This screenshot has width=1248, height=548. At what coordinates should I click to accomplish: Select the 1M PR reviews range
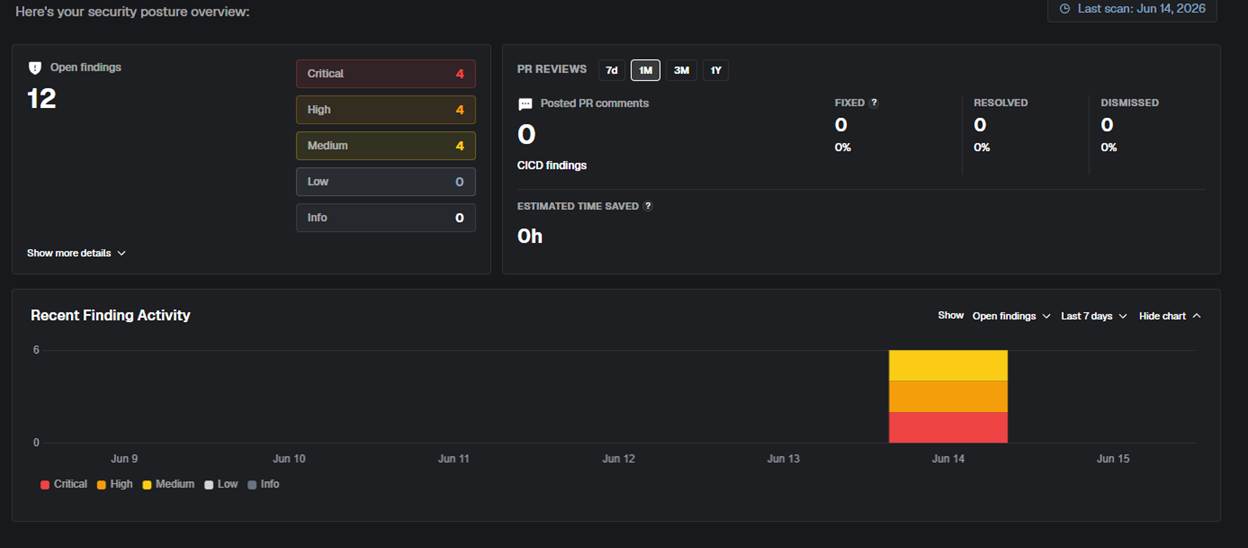click(645, 70)
